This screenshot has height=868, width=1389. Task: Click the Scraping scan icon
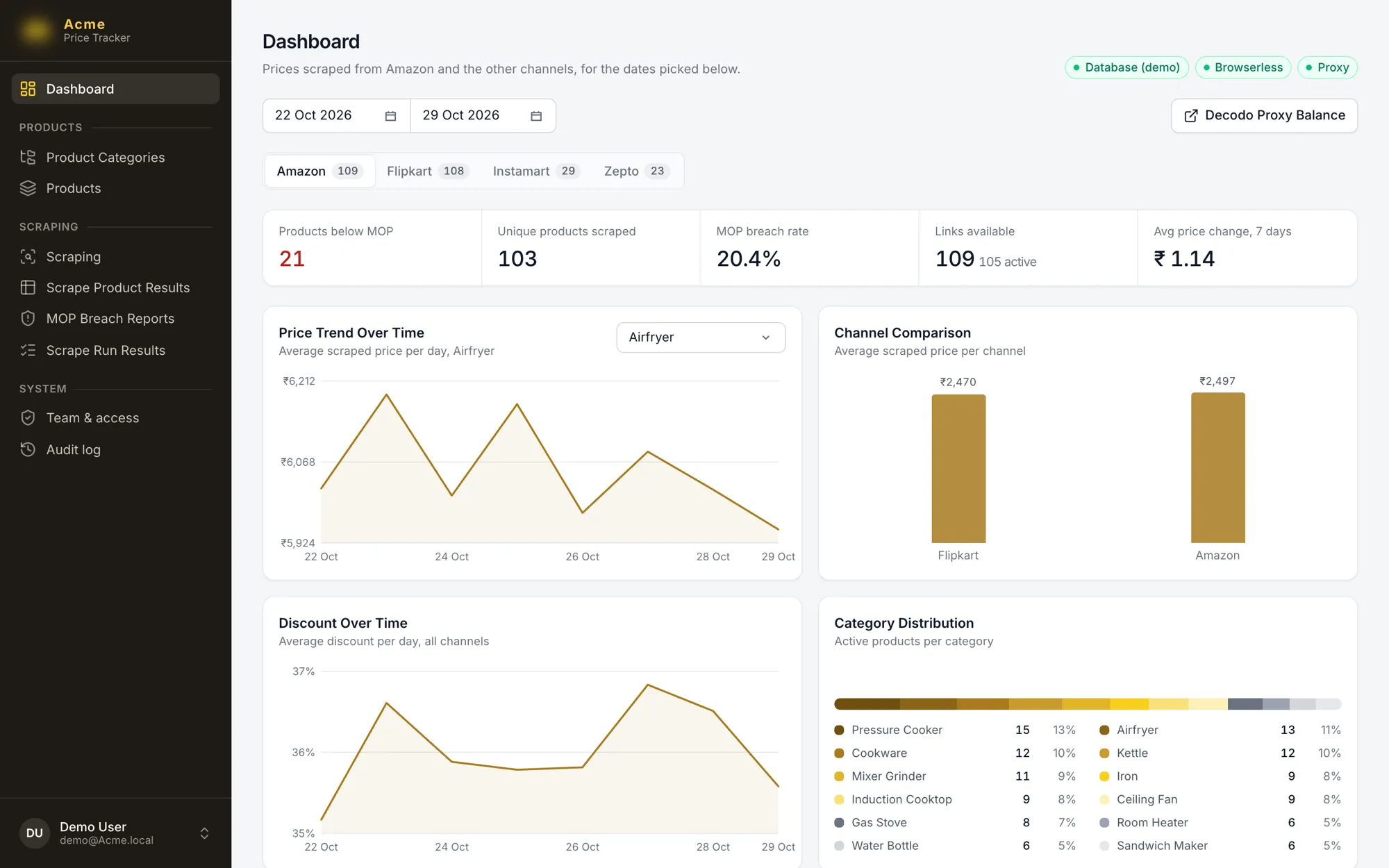(x=28, y=257)
